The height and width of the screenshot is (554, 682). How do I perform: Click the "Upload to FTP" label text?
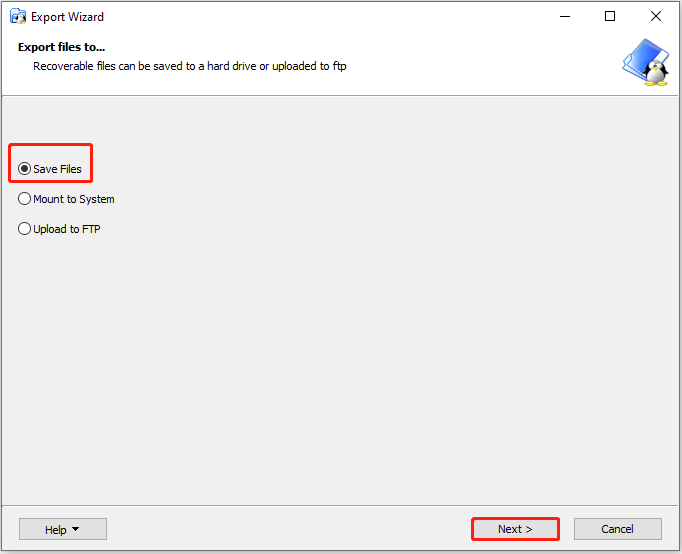tap(67, 229)
